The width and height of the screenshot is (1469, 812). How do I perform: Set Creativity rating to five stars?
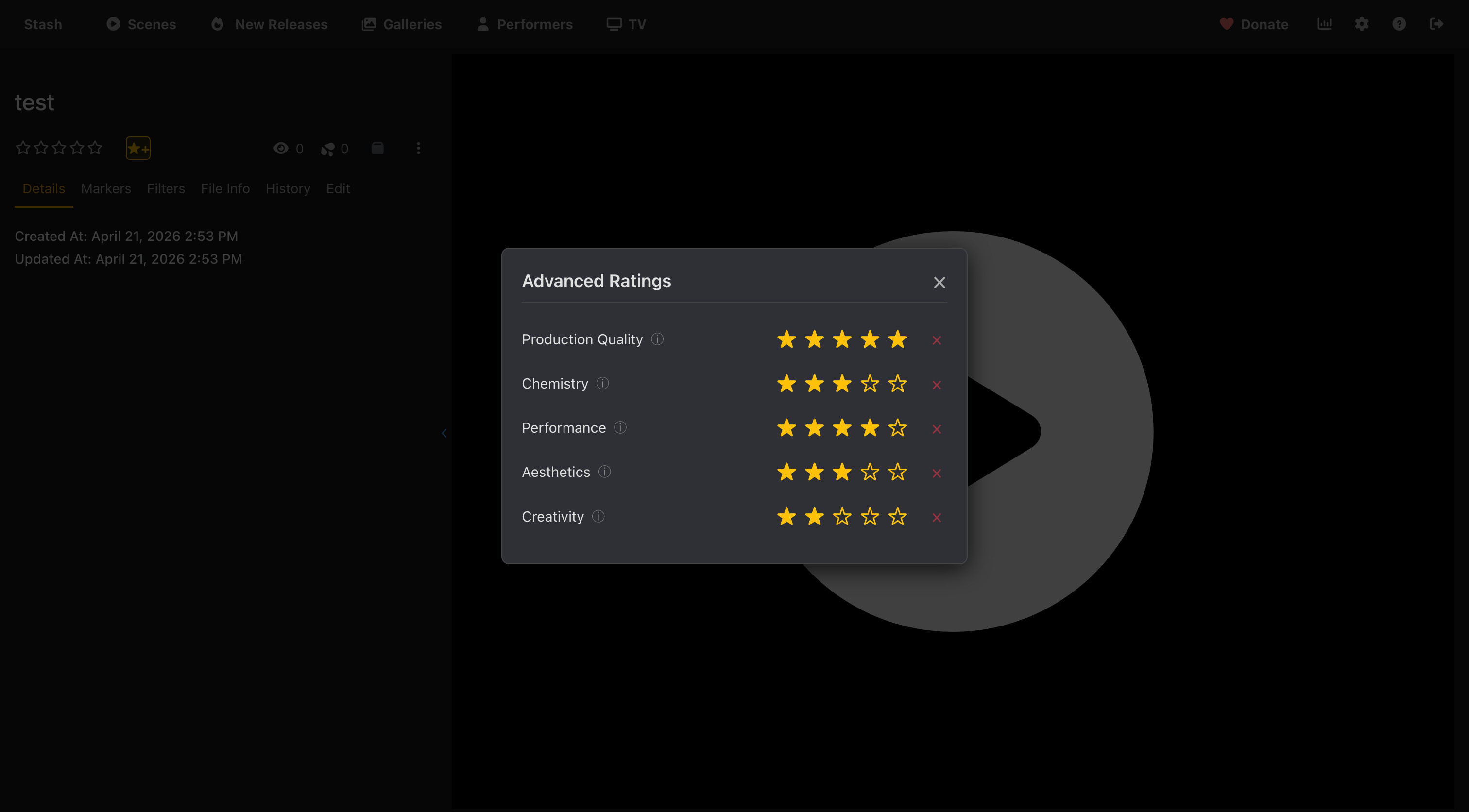[x=898, y=517]
